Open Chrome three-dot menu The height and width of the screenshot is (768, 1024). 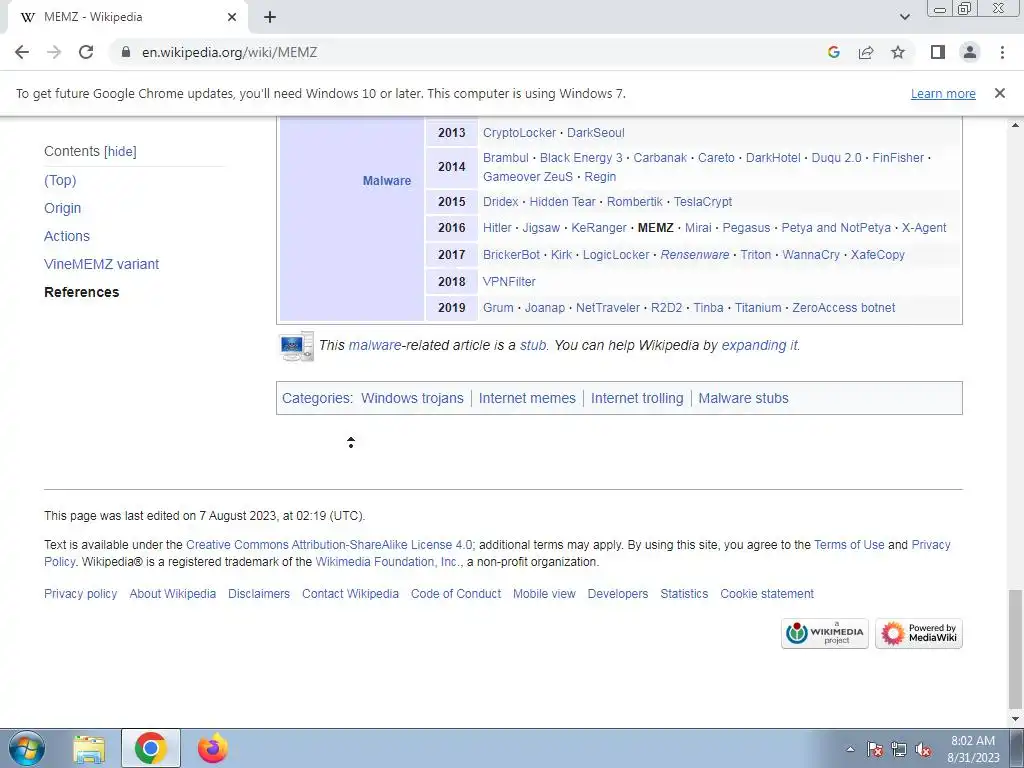[x=1002, y=52]
